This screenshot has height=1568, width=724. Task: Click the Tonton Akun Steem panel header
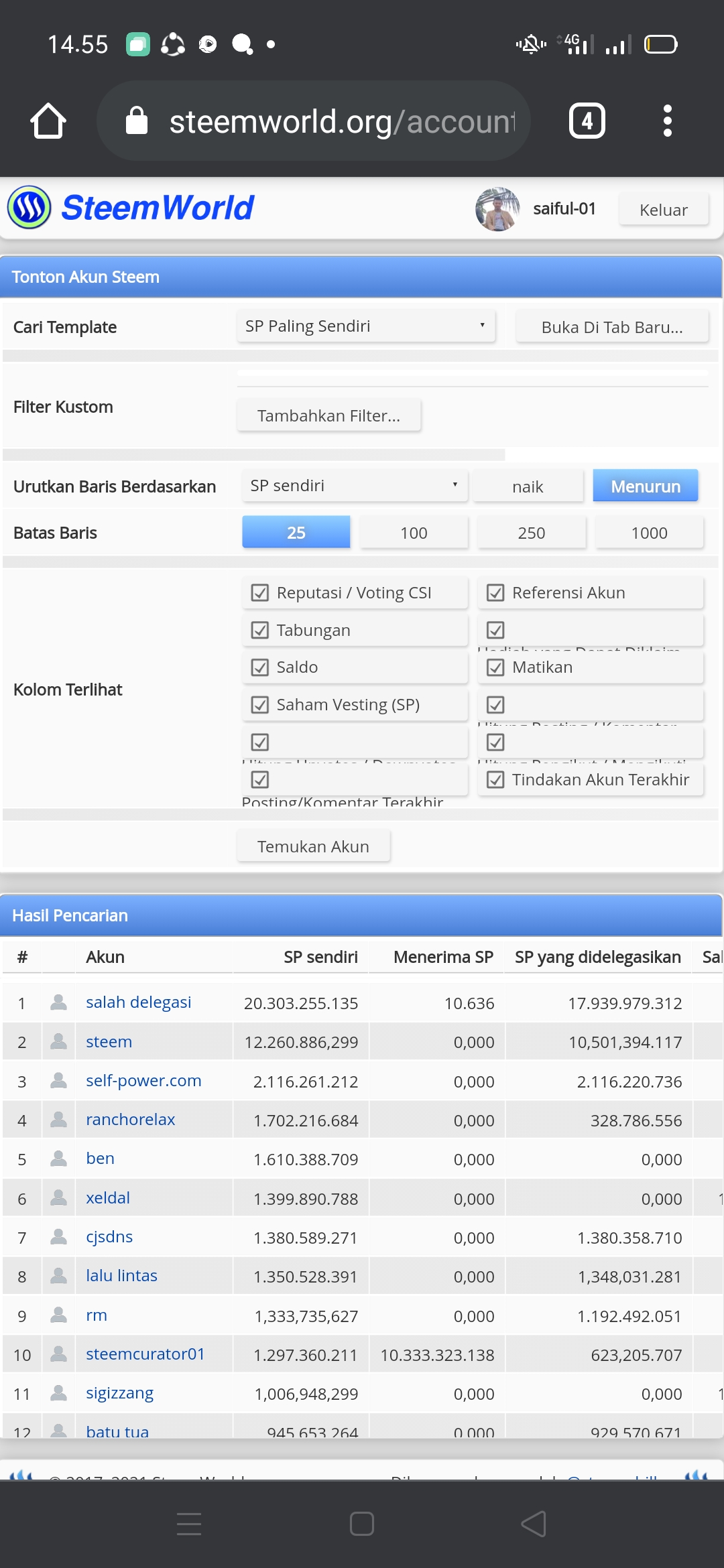click(x=361, y=277)
